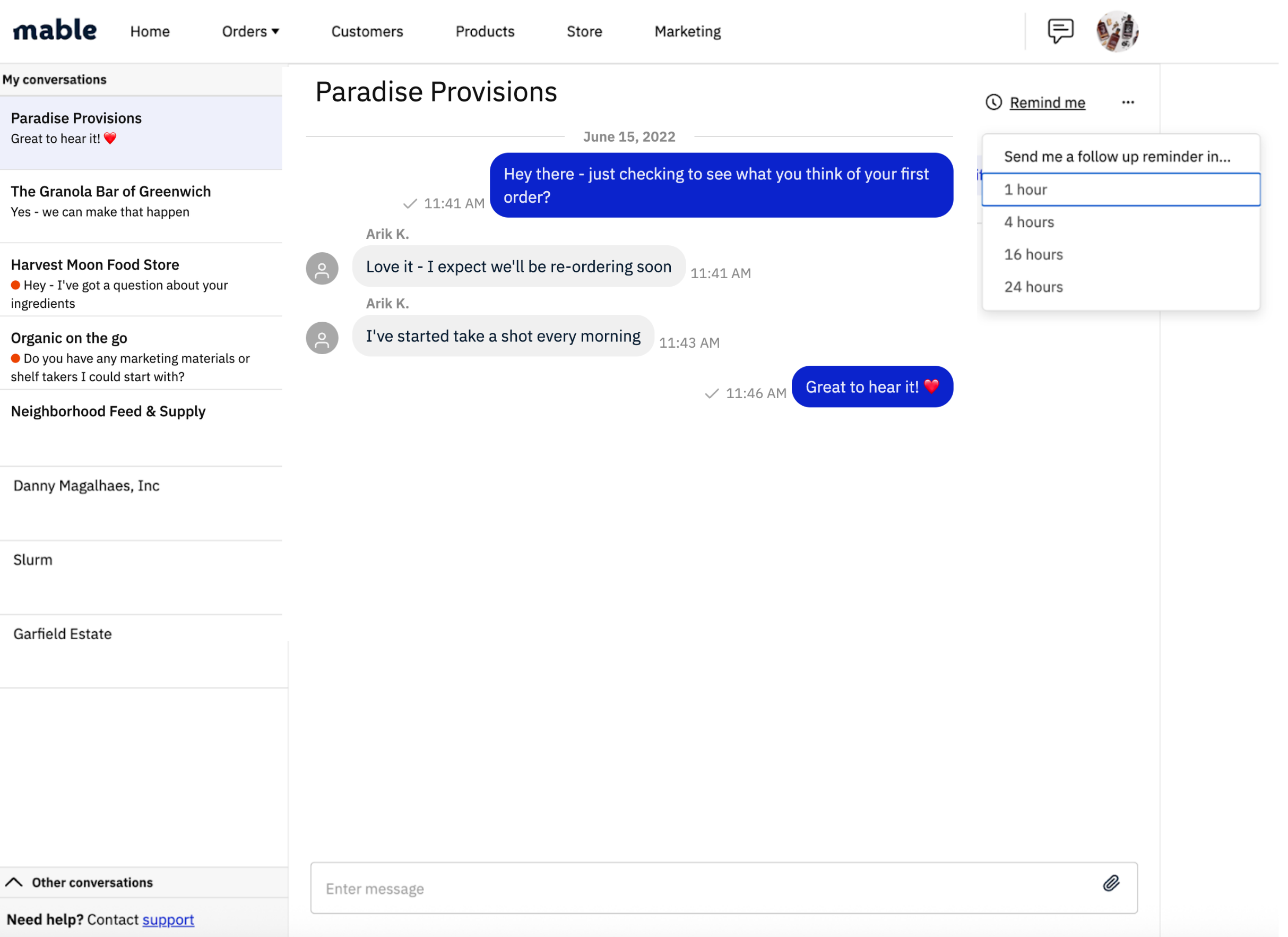Open the Orders dropdown menu
Screen dimensions: 1288x937
pos(250,31)
